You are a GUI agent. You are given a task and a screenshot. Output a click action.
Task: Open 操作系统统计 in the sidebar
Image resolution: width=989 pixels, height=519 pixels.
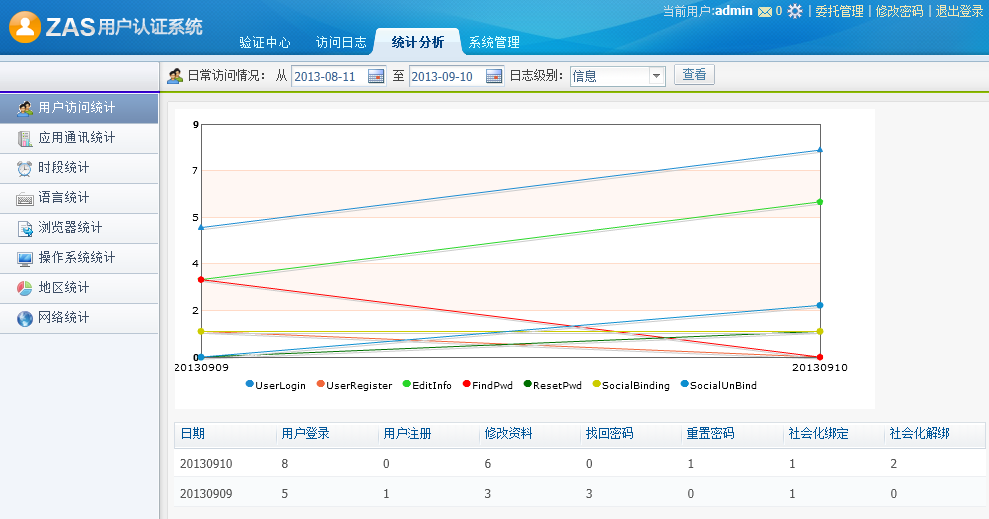[x=76, y=258]
